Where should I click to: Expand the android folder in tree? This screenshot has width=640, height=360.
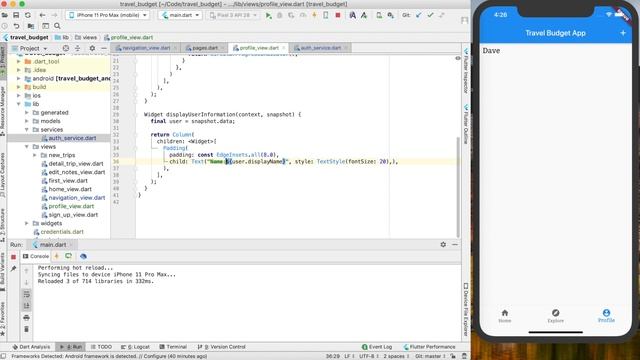(18, 78)
